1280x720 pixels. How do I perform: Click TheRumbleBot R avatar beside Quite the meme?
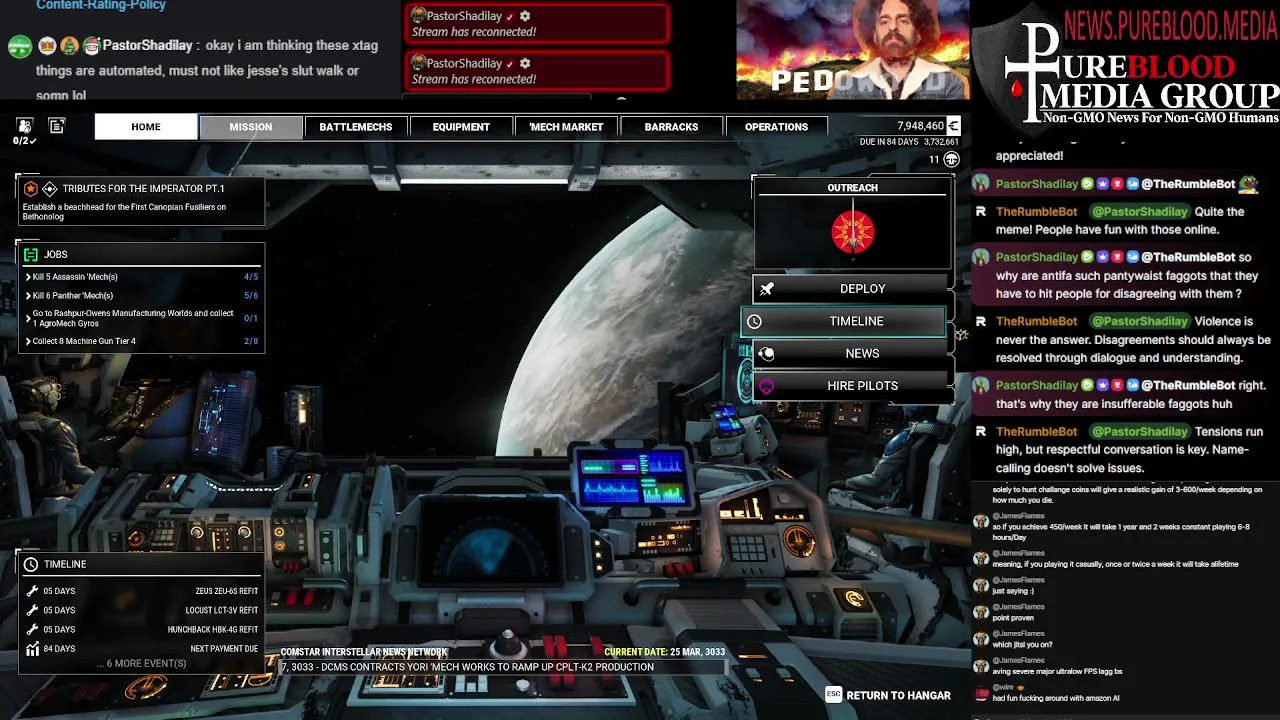point(981,212)
